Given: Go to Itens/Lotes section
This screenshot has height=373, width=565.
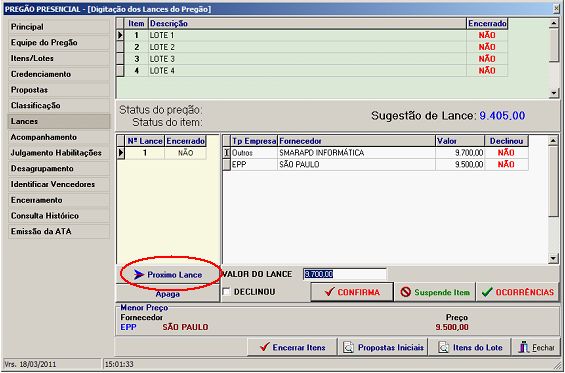Looking at the screenshot, I should [59, 58].
